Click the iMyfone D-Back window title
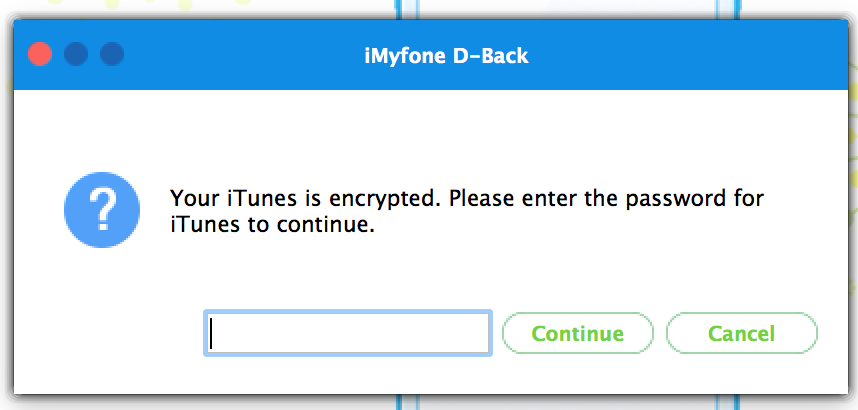The image size is (858, 410). pyautogui.click(x=445, y=55)
